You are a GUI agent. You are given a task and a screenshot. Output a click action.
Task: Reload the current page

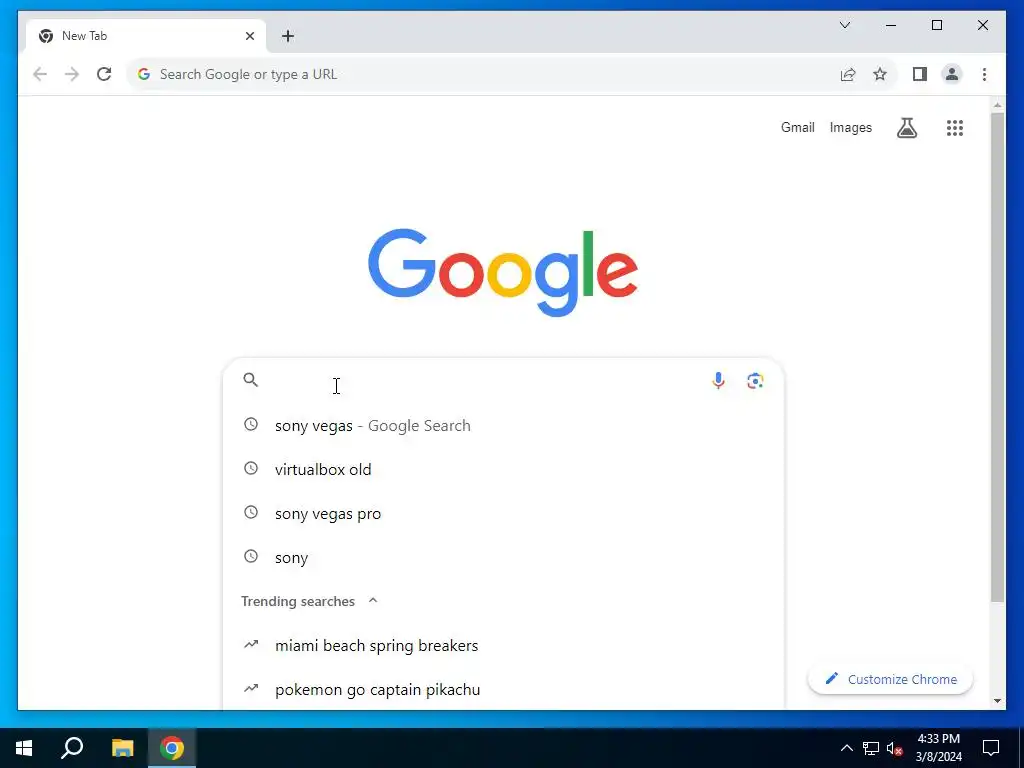(104, 74)
